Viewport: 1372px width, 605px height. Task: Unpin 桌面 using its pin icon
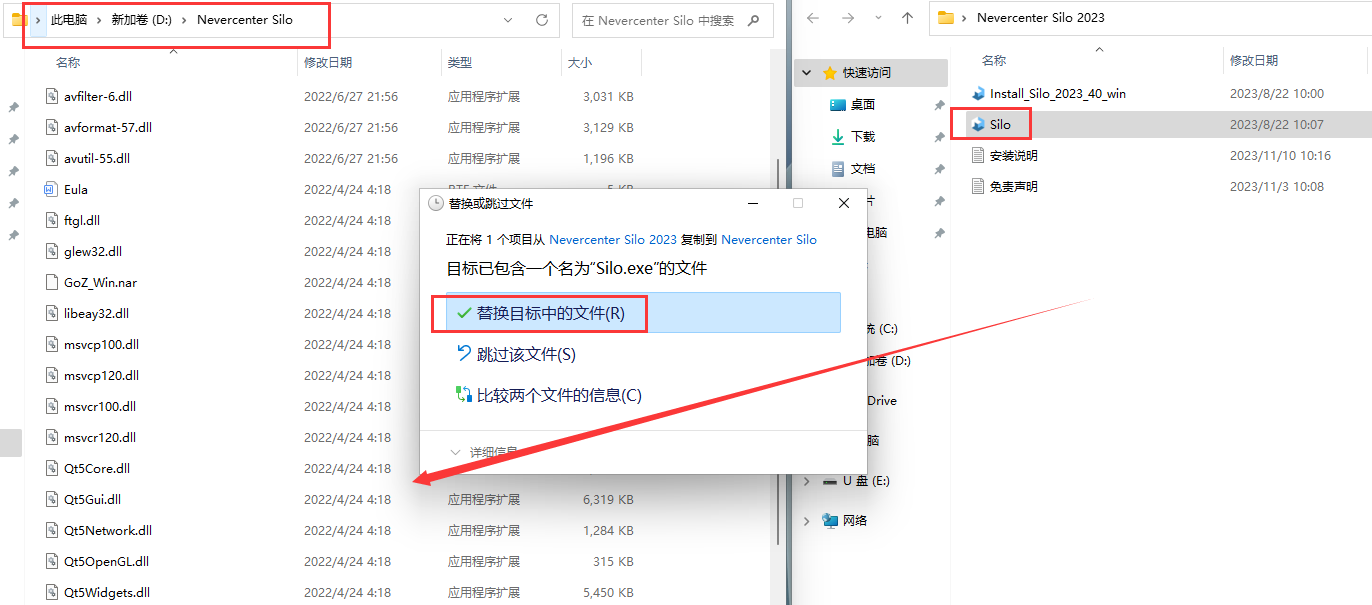939,105
